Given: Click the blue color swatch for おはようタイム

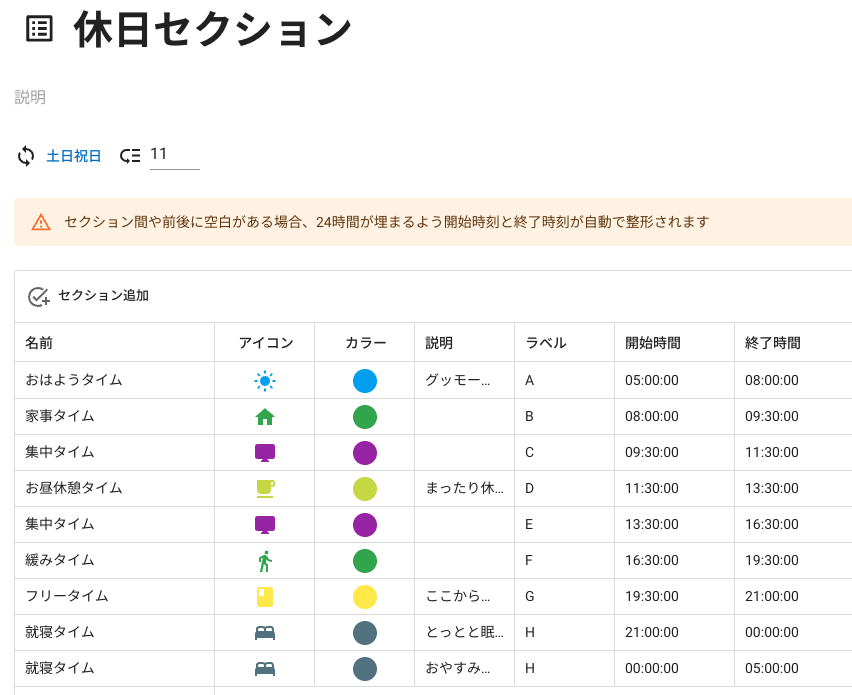Looking at the screenshot, I should [x=365, y=381].
